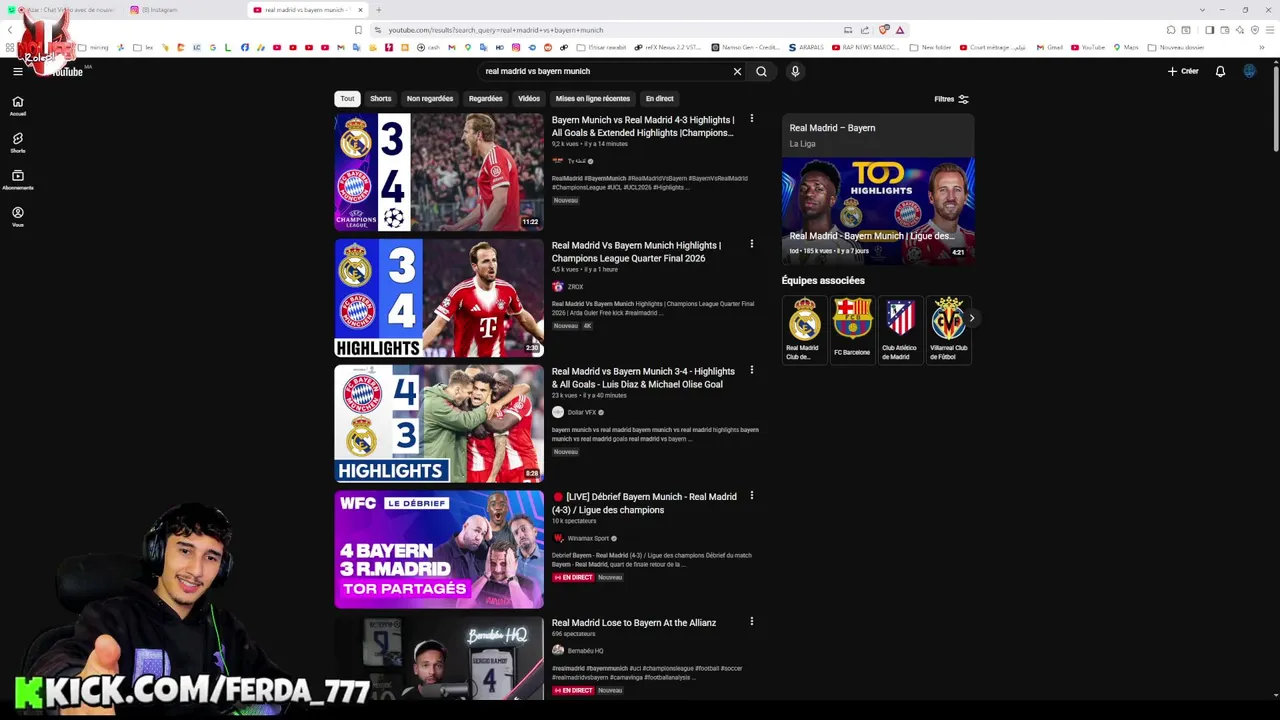Open the WFC Le Débrief live thumbnail
Screen dimensions: 1280x720
439,549
